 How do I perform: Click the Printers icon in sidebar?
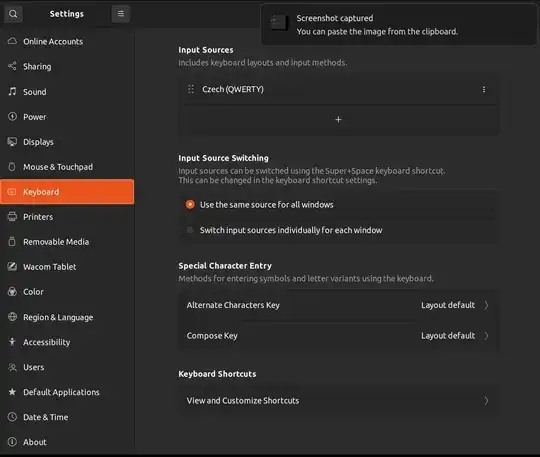pos(12,217)
